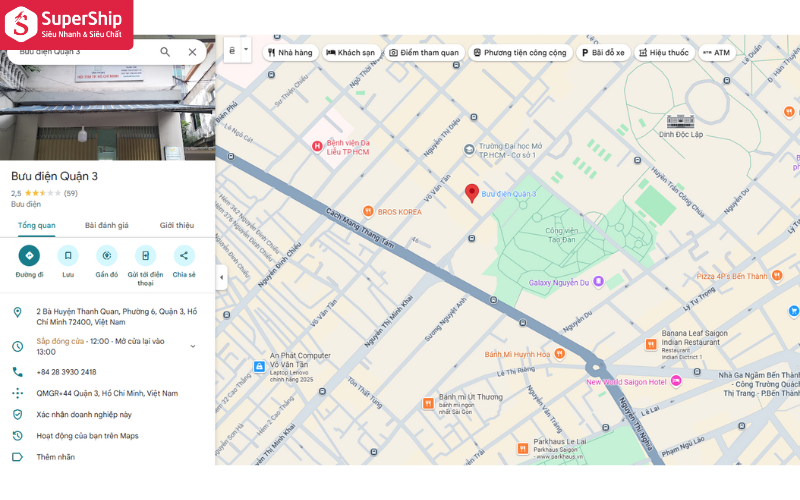The width and height of the screenshot is (800, 500).
Task: Click Xác nhận doanh nghiệp này
Action: (x=84, y=415)
